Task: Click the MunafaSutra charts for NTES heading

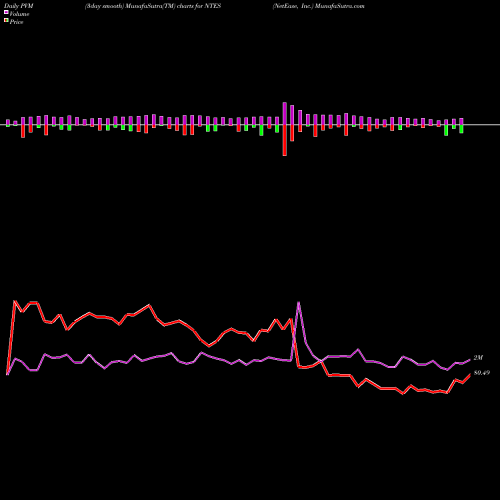Action: (x=153, y=6)
